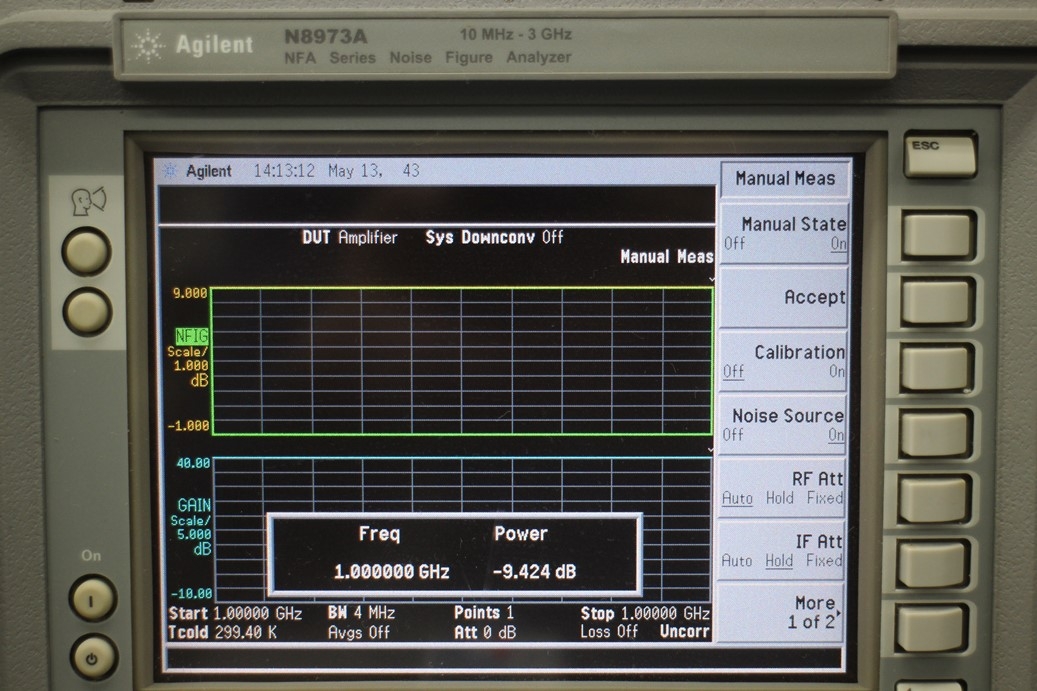Click the Manual Meas menu title on the softkey panel
This screenshot has height=691, width=1037.
[785, 179]
